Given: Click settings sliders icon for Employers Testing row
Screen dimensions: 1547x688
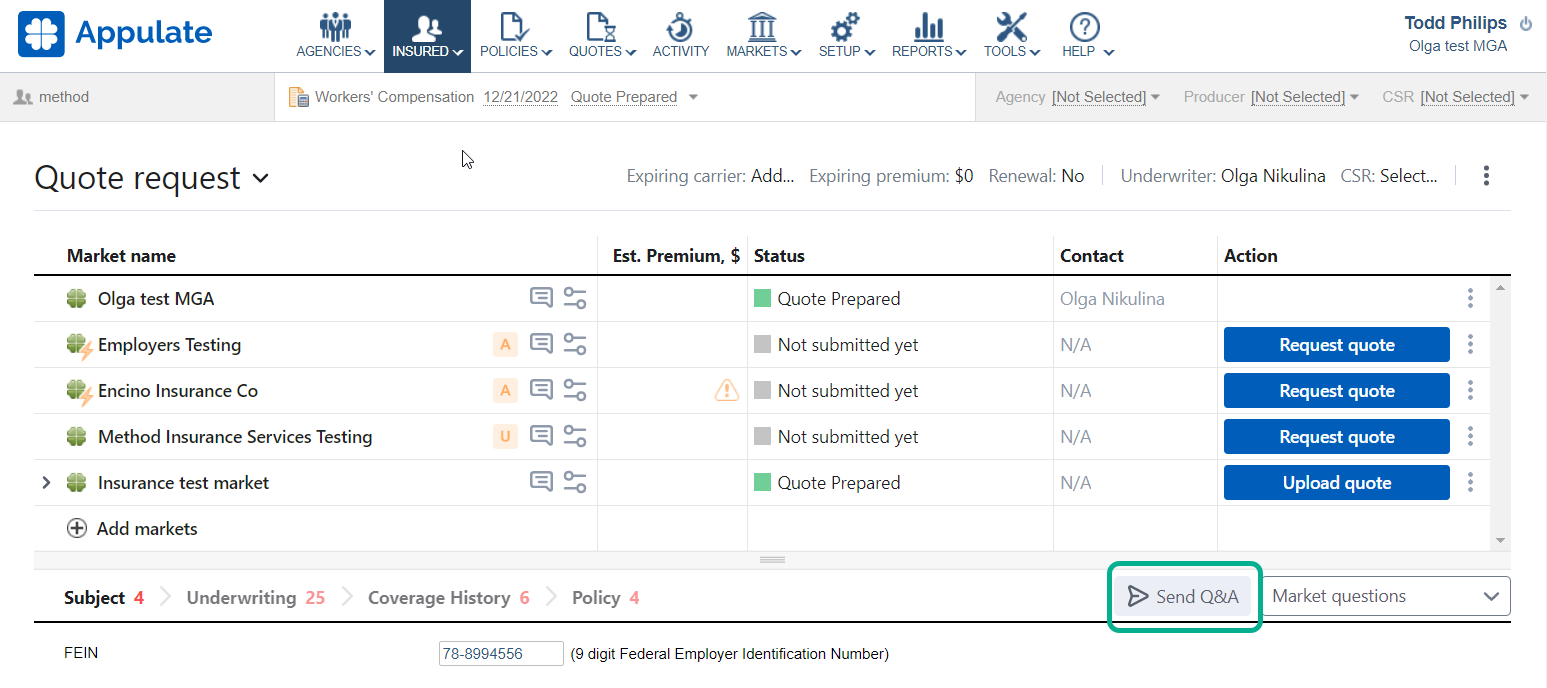Looking at the screenshot, I should click(x=575, y=345).
